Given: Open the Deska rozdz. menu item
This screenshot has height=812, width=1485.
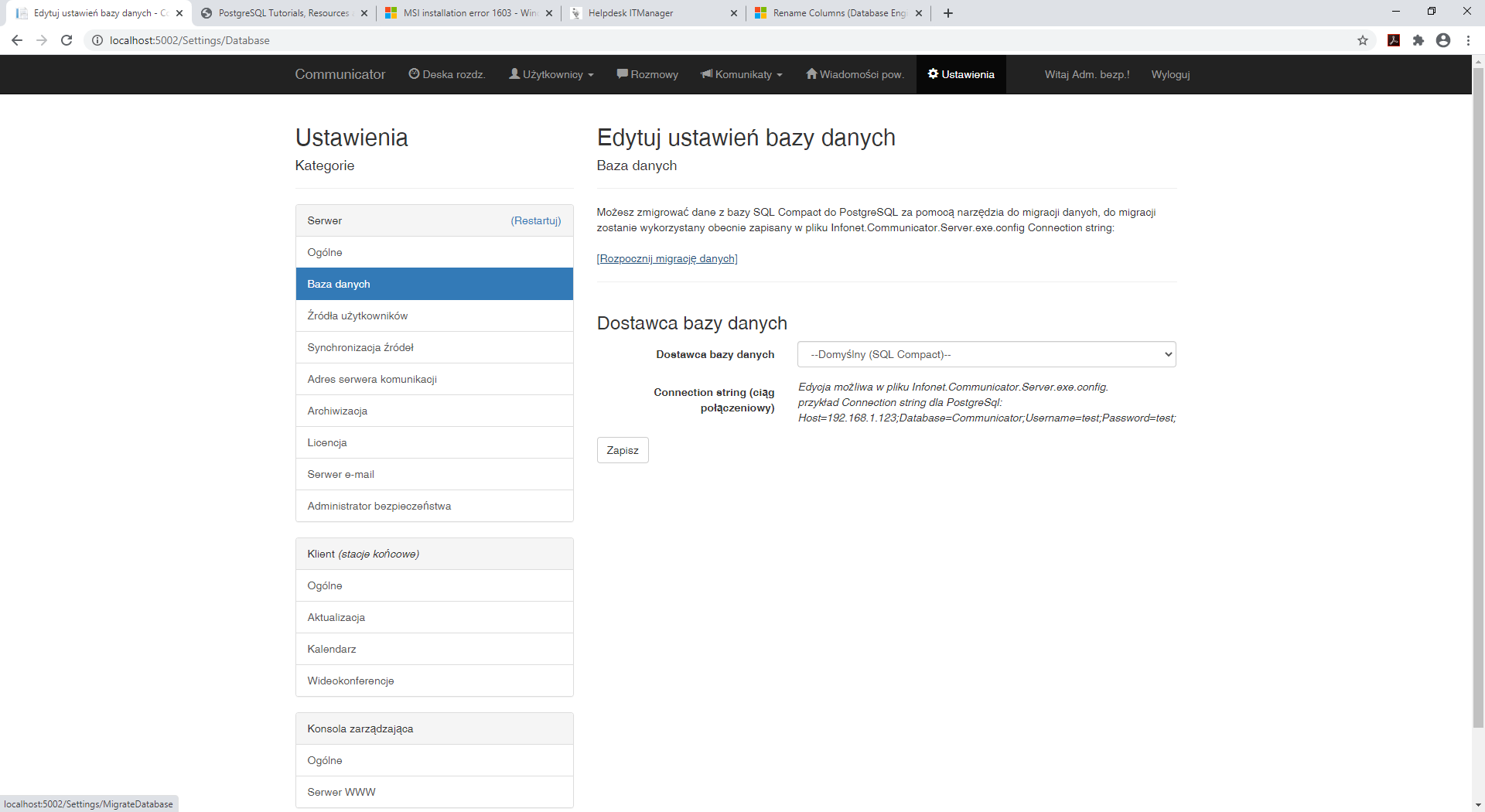Looking at the screenshot, I should click(x=447, y=74).
